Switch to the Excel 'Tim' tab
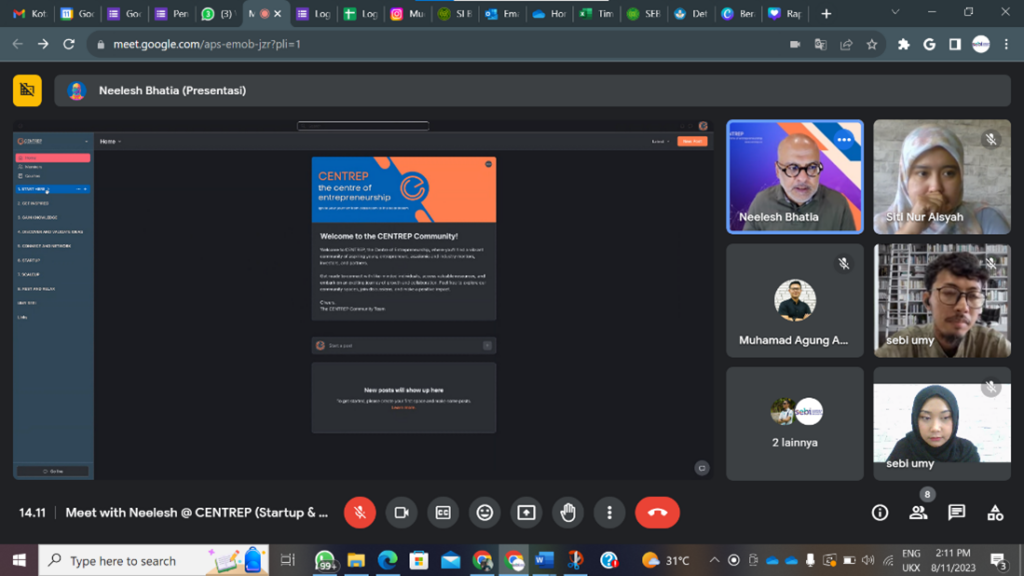The height and width of the screenshot is (576, 1024). pyautogui.click(x=596, y=14)
